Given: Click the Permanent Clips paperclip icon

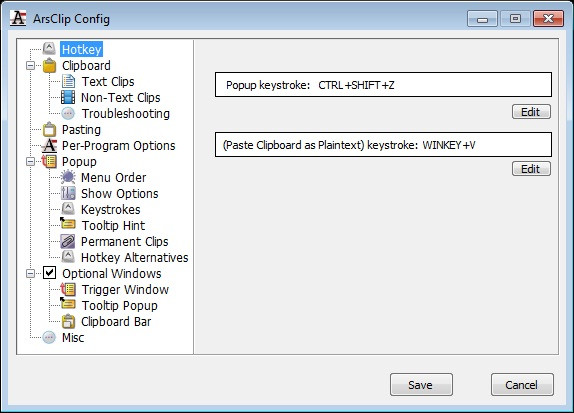Looking at the screenshot, I should click(x=68, y=241).
